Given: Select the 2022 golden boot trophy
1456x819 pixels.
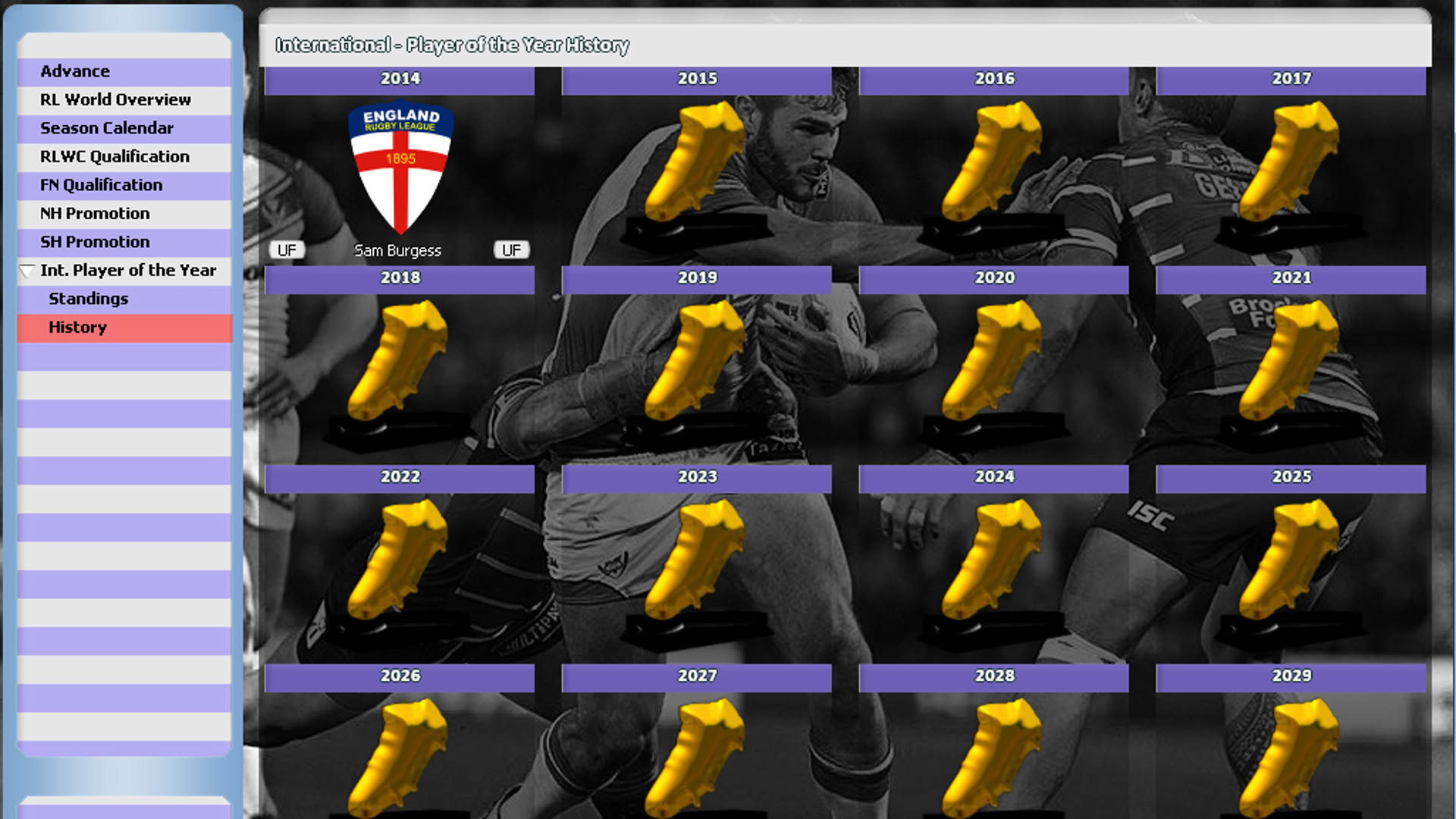Looking at the screenshot, I should (400, 574).
